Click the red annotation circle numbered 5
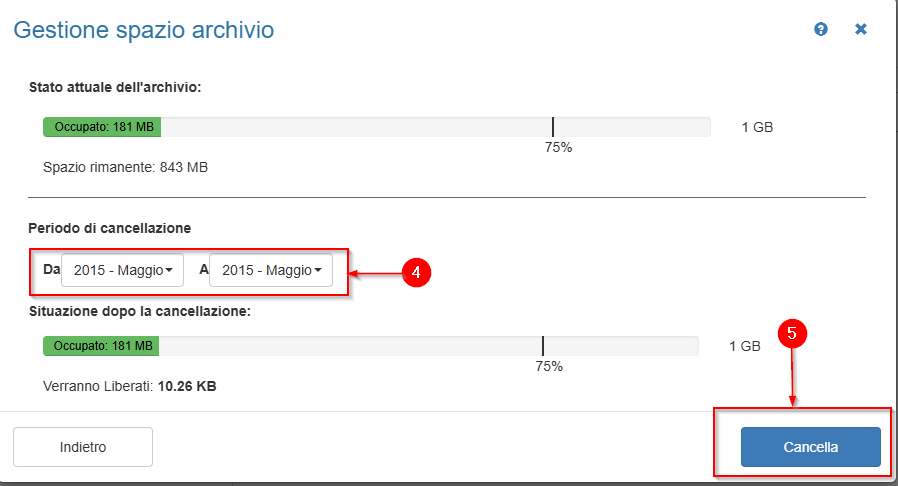Viewport: 898px width, 486px height. tap(792, 335)
